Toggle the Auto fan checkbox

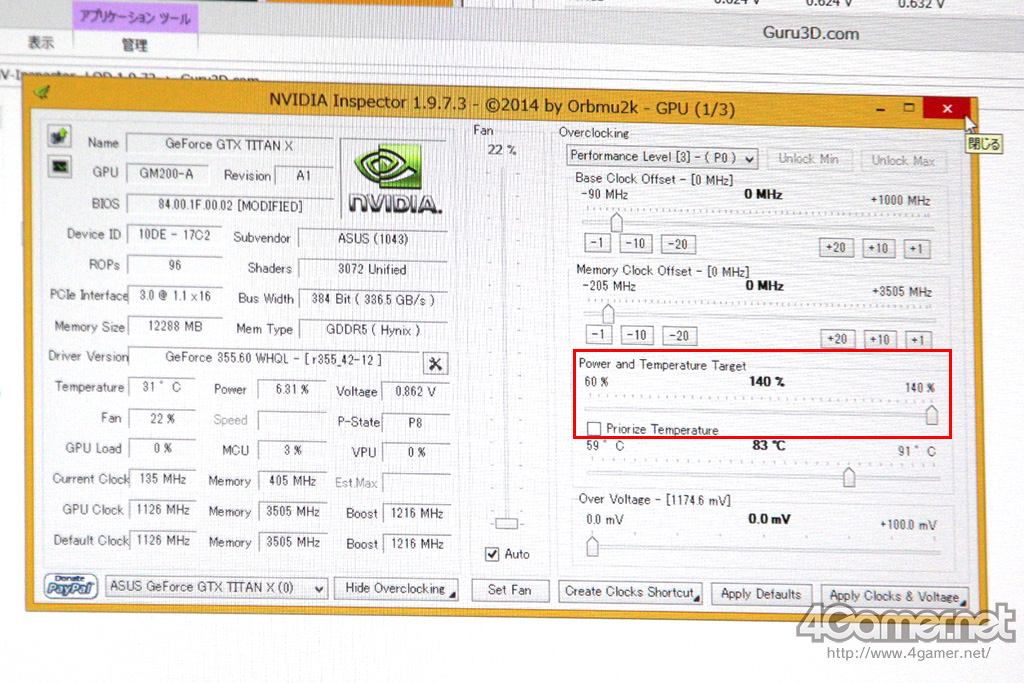(492, 554)
